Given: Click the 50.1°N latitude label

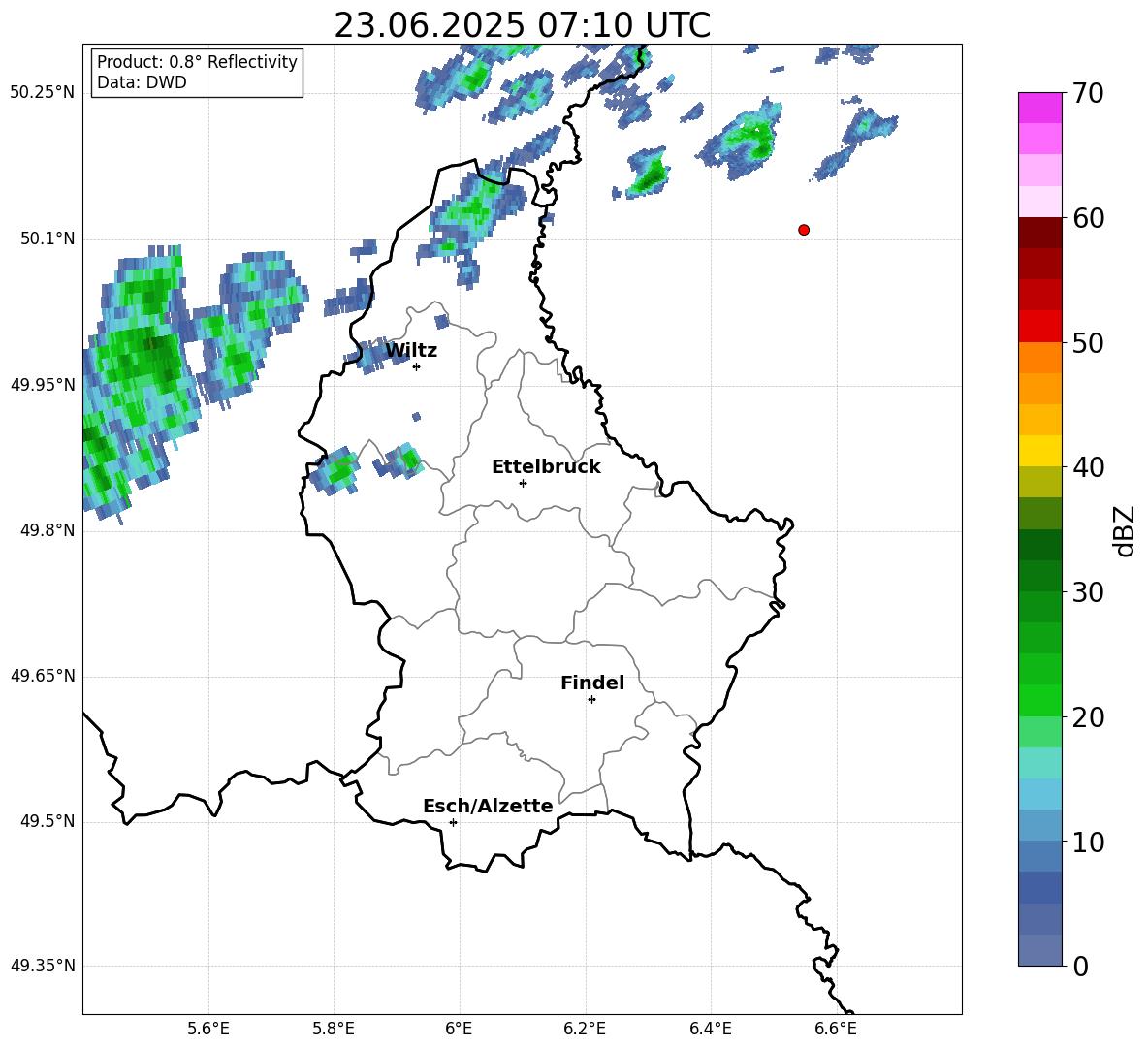Looking at the screenshot, I should (x=48, y=239).
